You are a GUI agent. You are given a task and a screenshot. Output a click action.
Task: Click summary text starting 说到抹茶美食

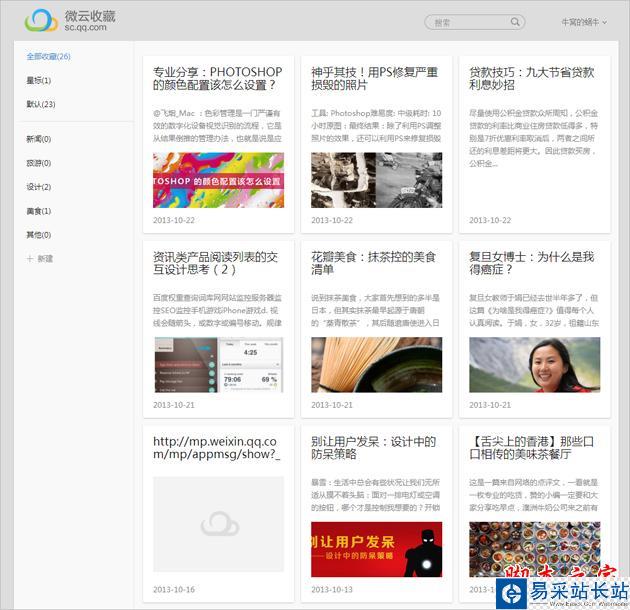[375, 310]
